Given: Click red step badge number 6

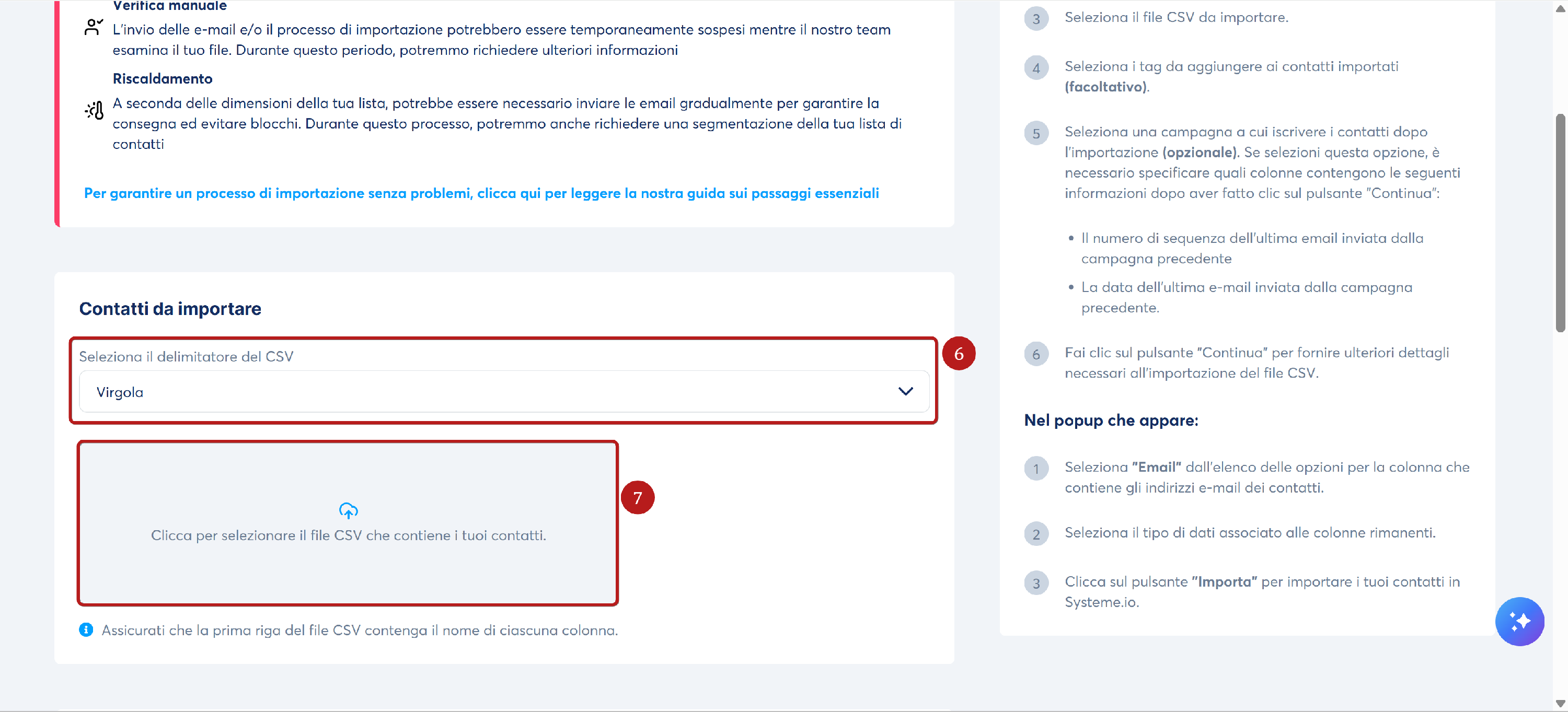Looking at the screenshot, I should (x=959, y=354).
